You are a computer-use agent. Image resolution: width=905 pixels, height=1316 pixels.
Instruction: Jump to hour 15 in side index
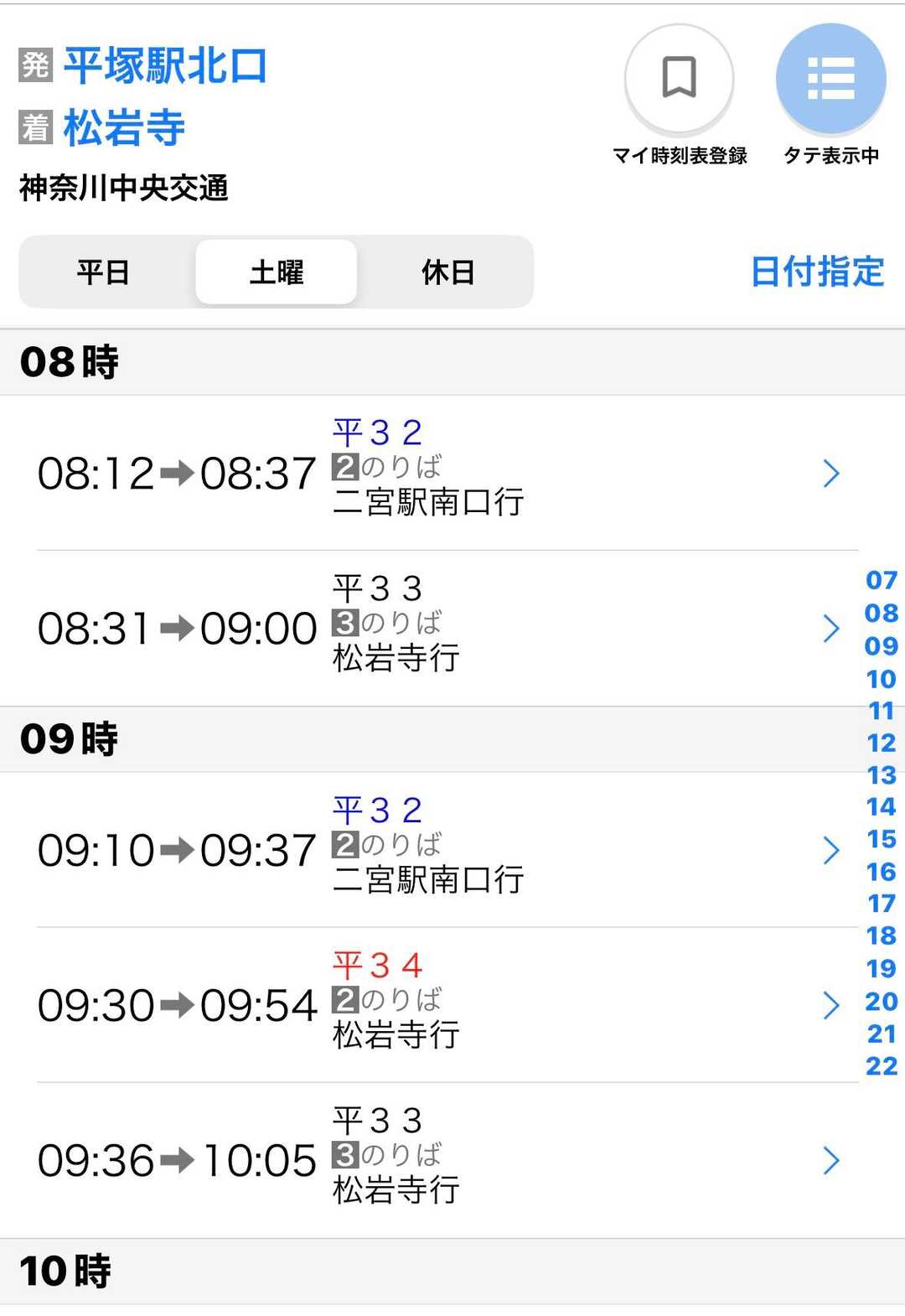point(881,839)
